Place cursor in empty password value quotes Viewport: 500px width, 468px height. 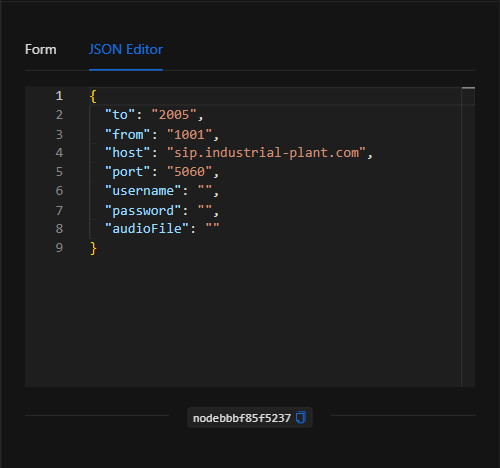pos(205,211)
